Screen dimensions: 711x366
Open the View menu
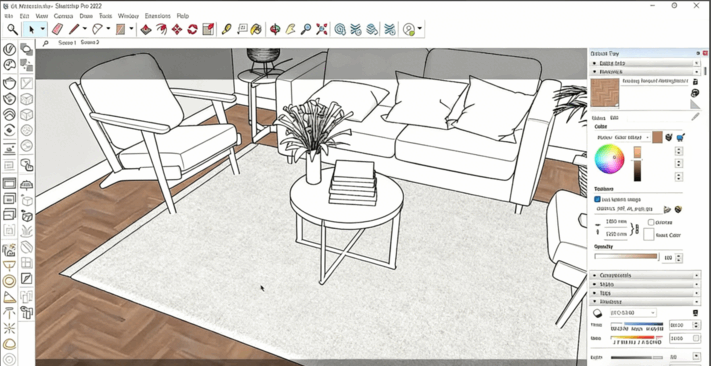(42, 16)
